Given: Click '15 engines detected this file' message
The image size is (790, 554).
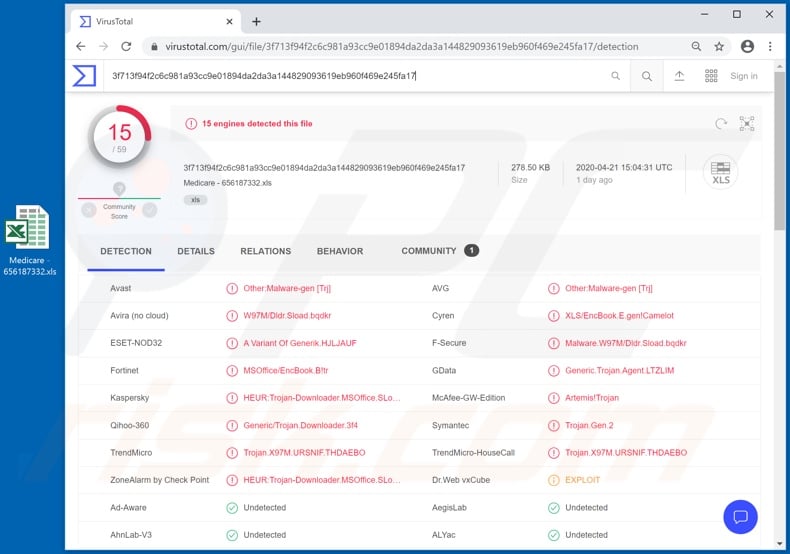Looking at the screenshot, I should [257, 123].
